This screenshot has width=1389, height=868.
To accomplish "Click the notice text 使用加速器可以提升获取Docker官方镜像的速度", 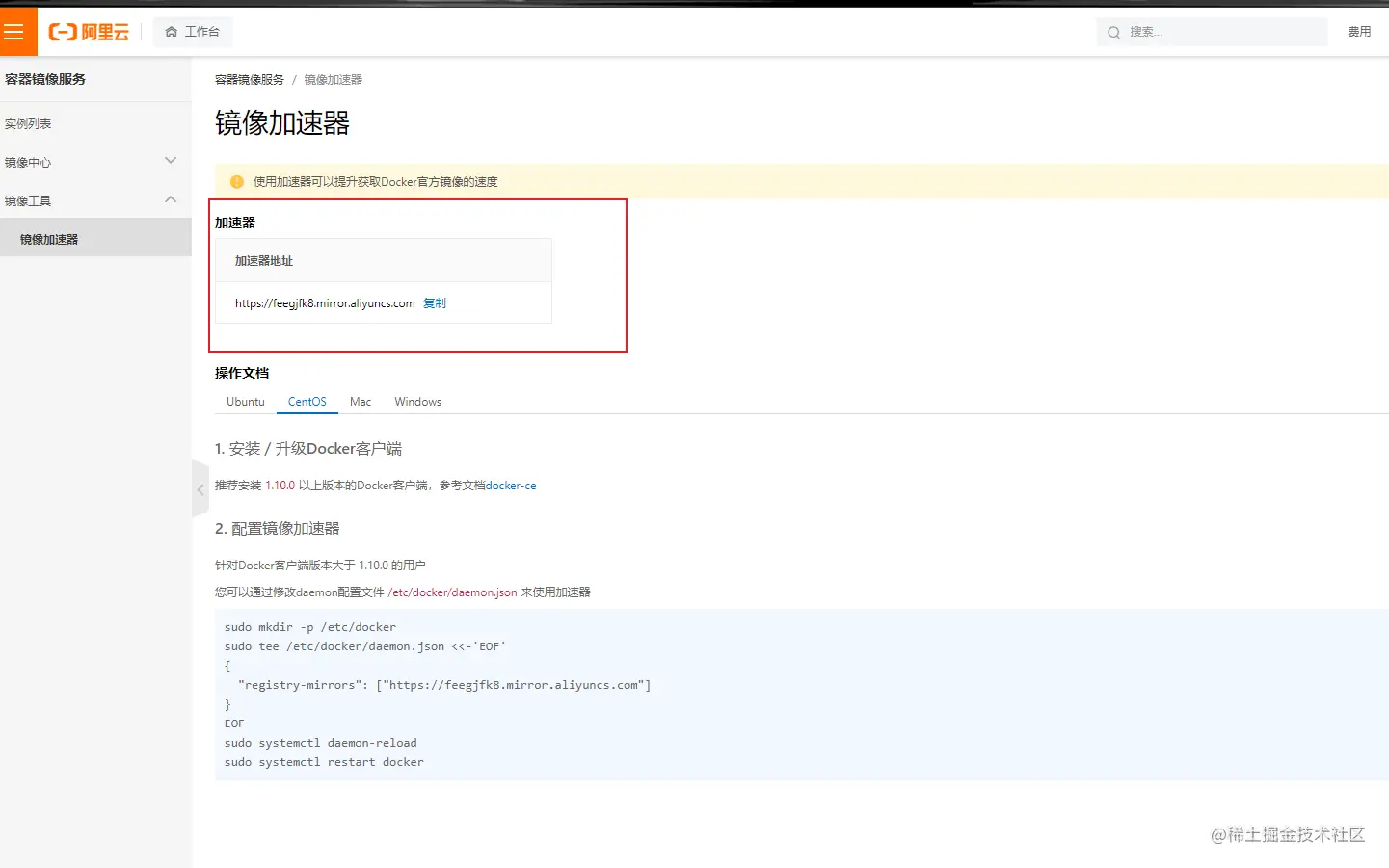I will [x=376, y=181].
